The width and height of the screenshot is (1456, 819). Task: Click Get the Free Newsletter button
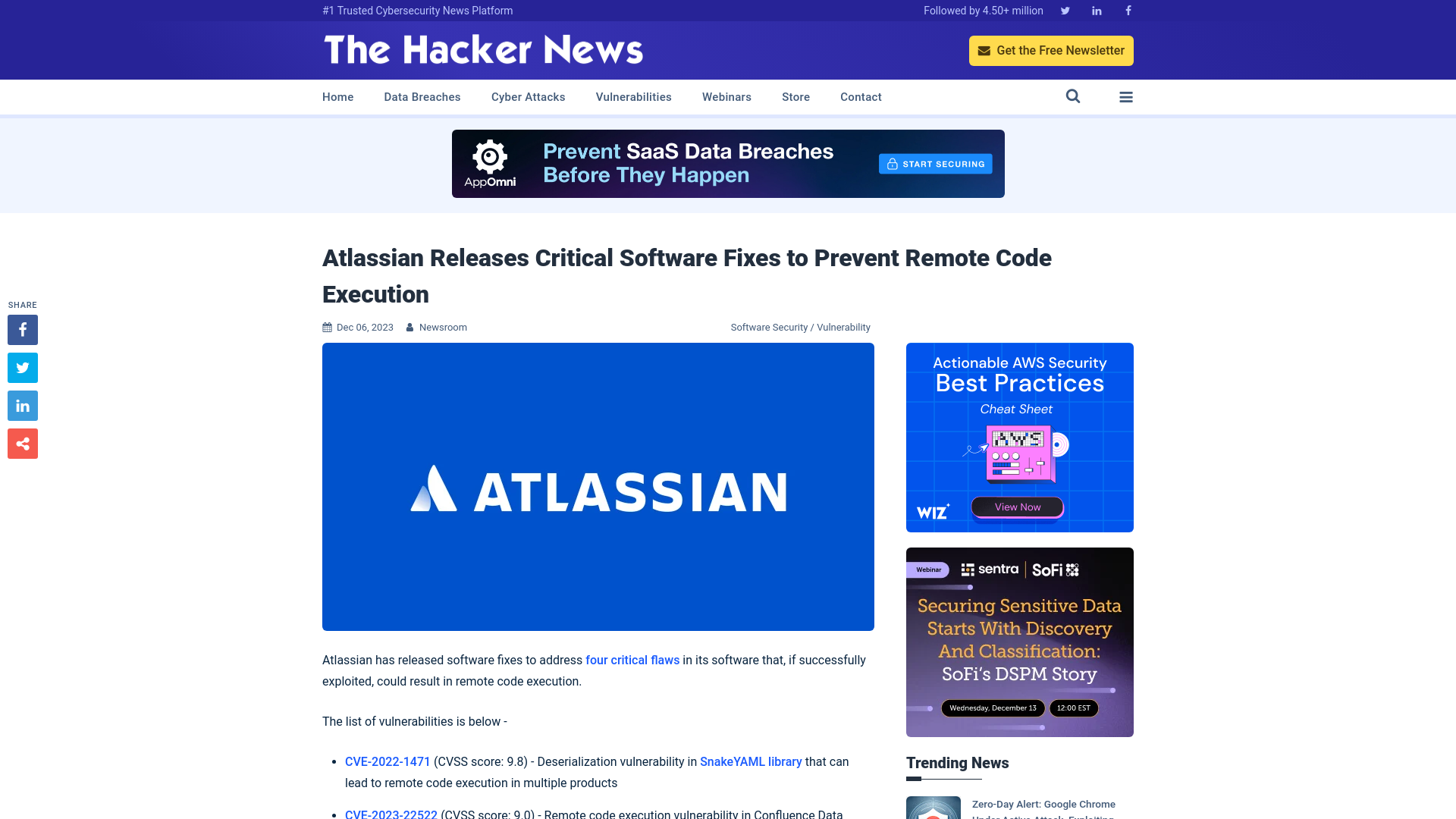point(1051,50)
